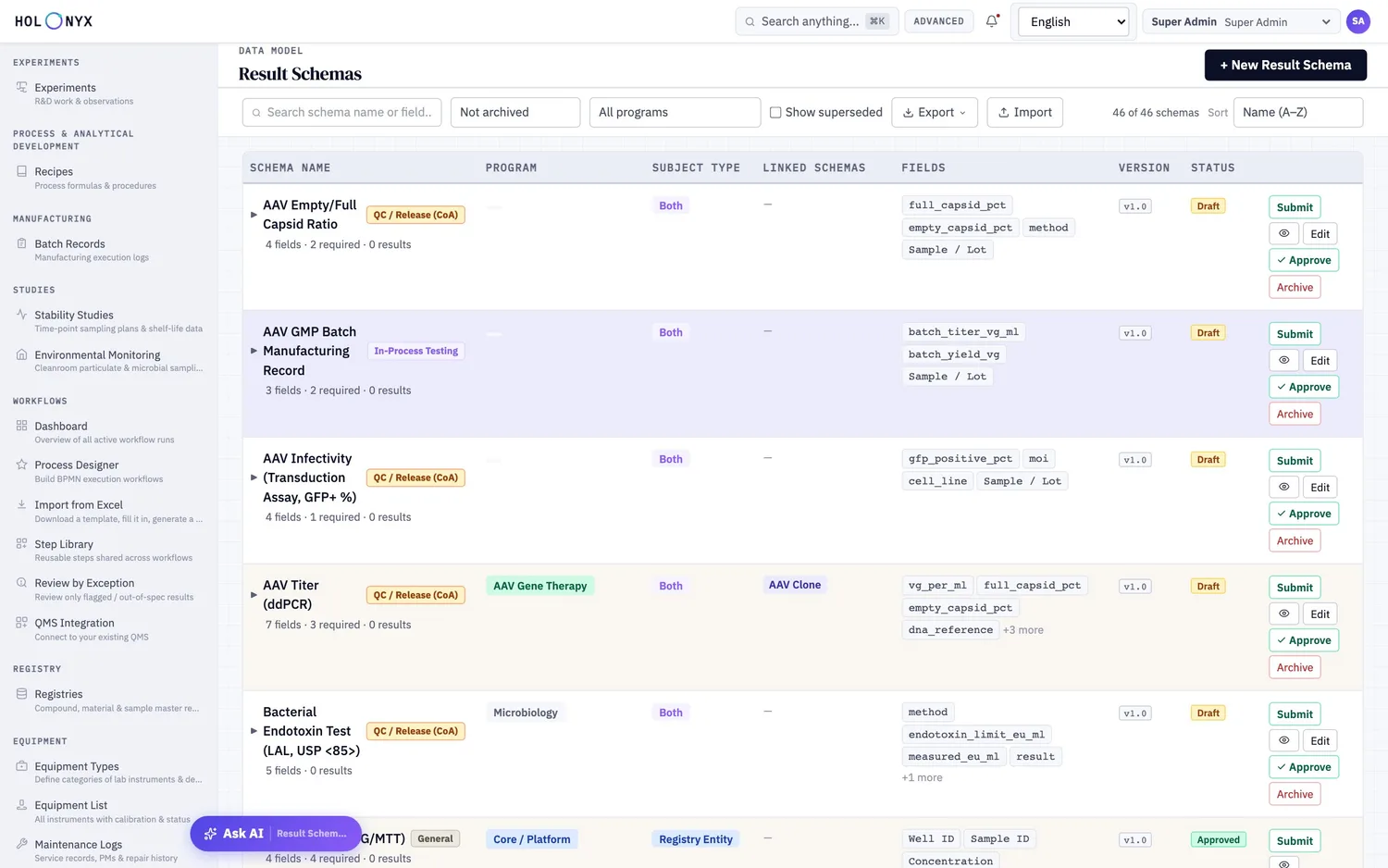The image size is (1388, 868).
Task: Click the endotoxin_limit_eu_ml field chip
Action: coord(976,735)
